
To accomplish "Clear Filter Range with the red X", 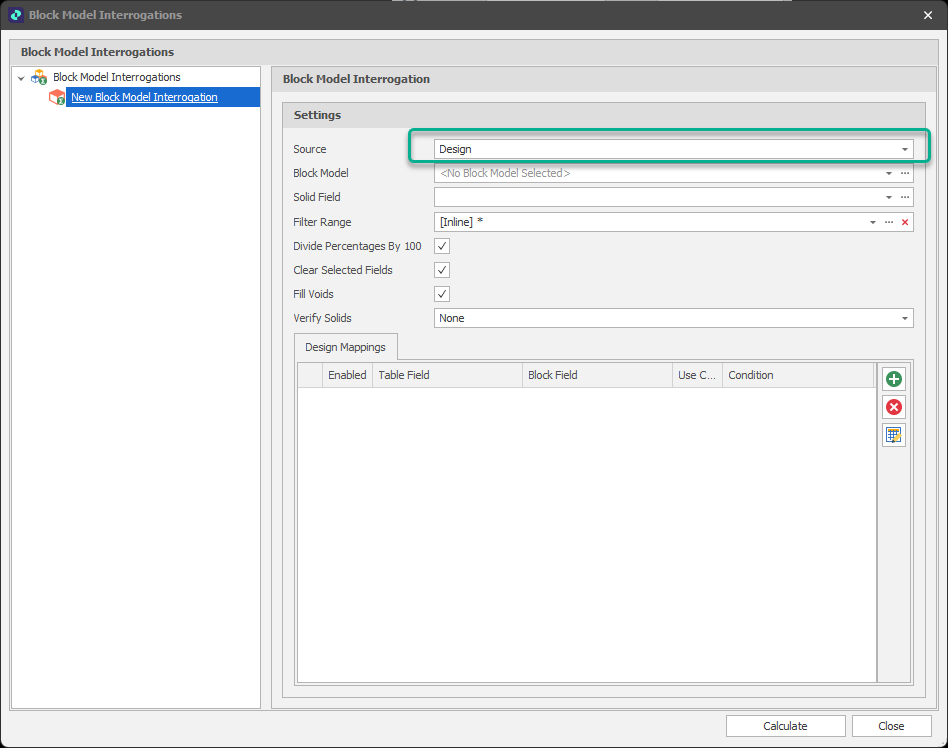I will tap(904, 222).
